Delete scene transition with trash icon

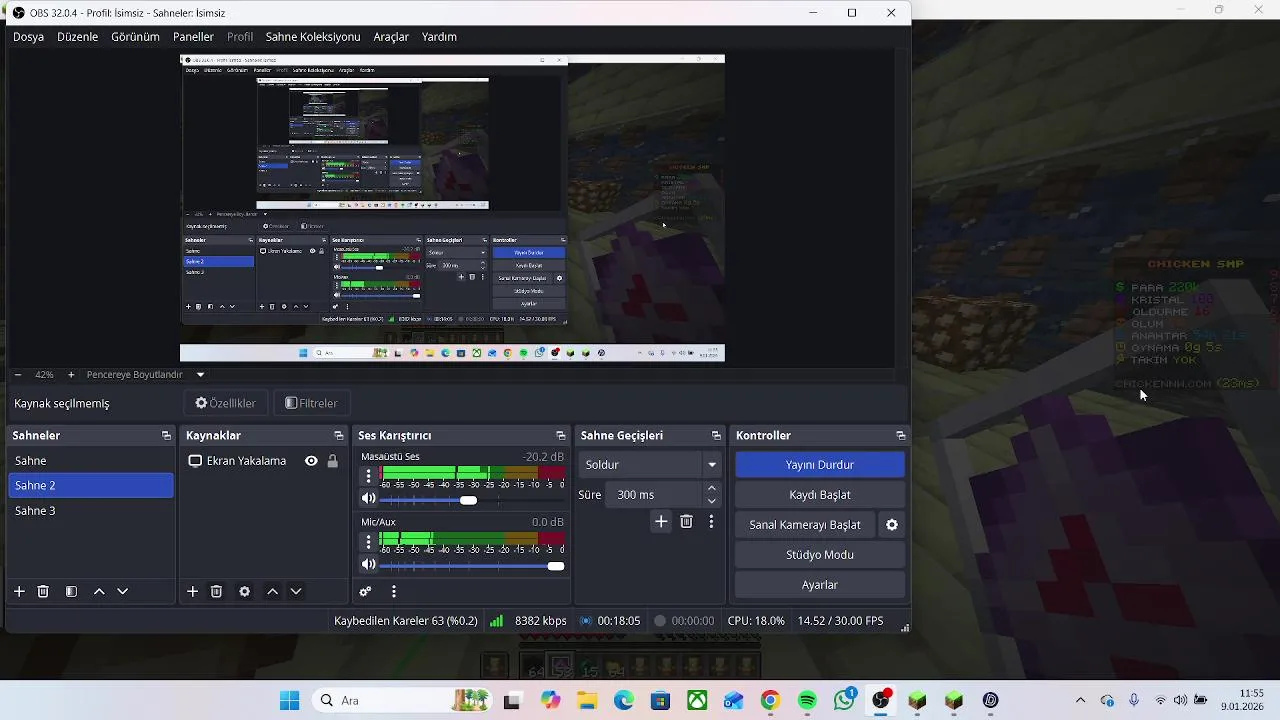tap(686, 522)
